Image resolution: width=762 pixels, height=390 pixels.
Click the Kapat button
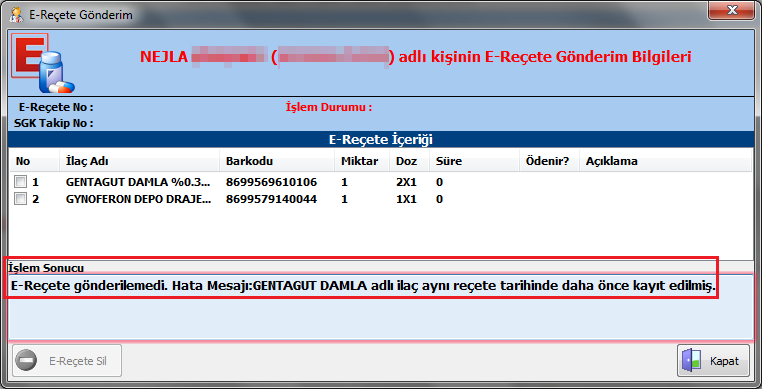[713, 361]
